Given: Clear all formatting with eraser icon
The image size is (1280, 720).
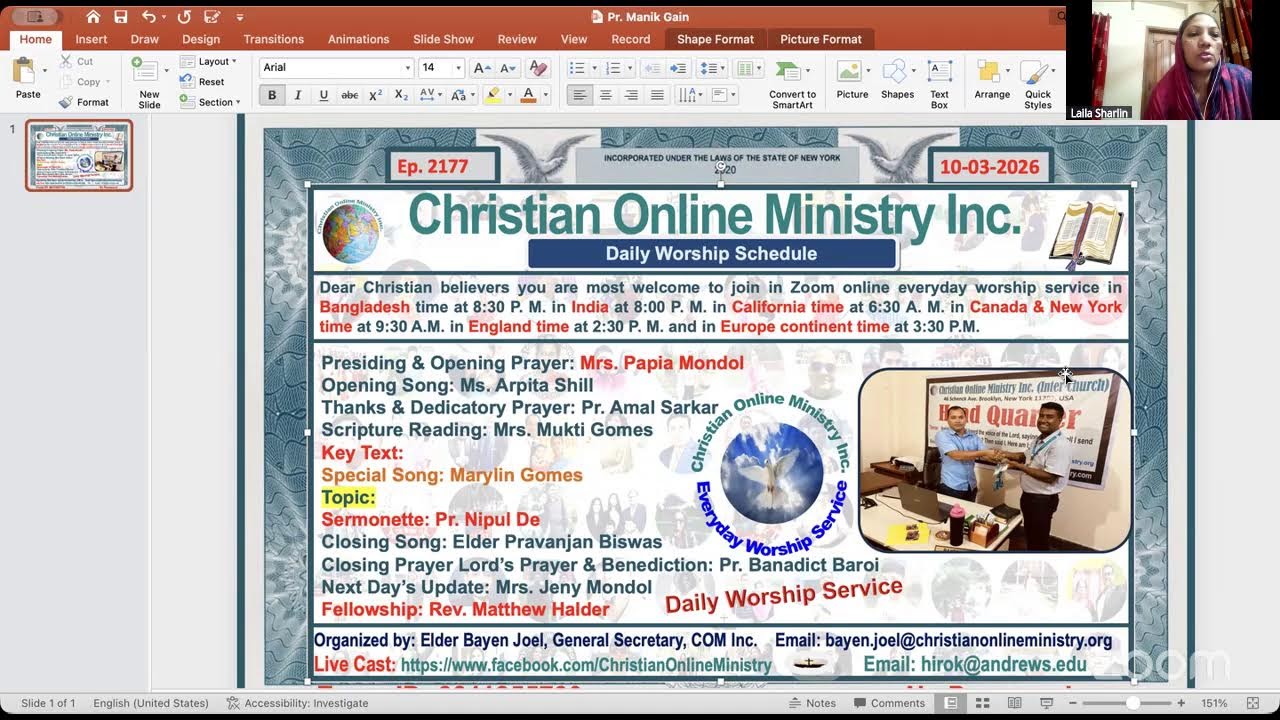Looking at the screenshot, I should [x=538, y=68].
